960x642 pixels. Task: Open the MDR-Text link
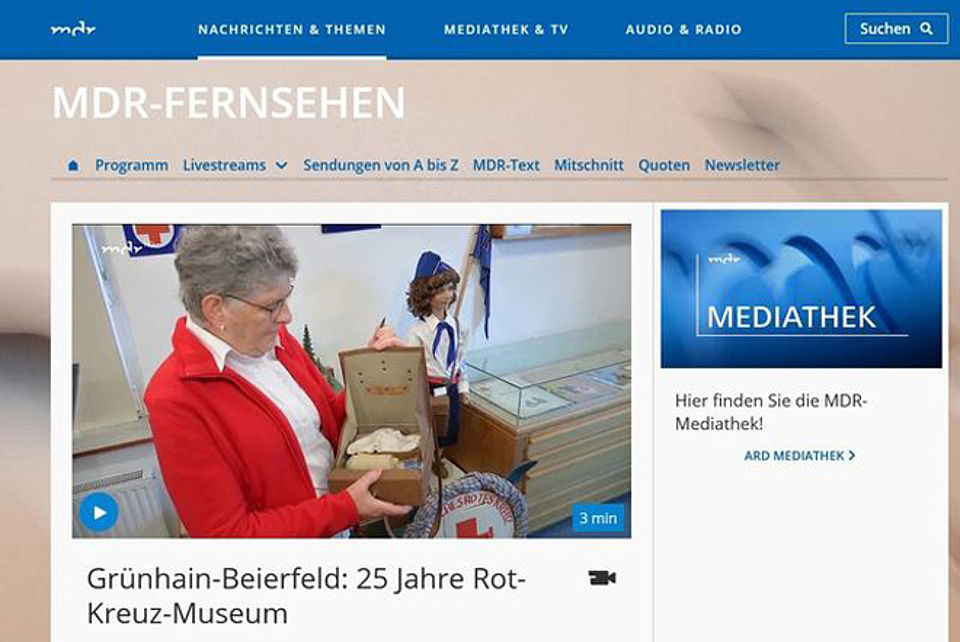(x=506, y=165)
